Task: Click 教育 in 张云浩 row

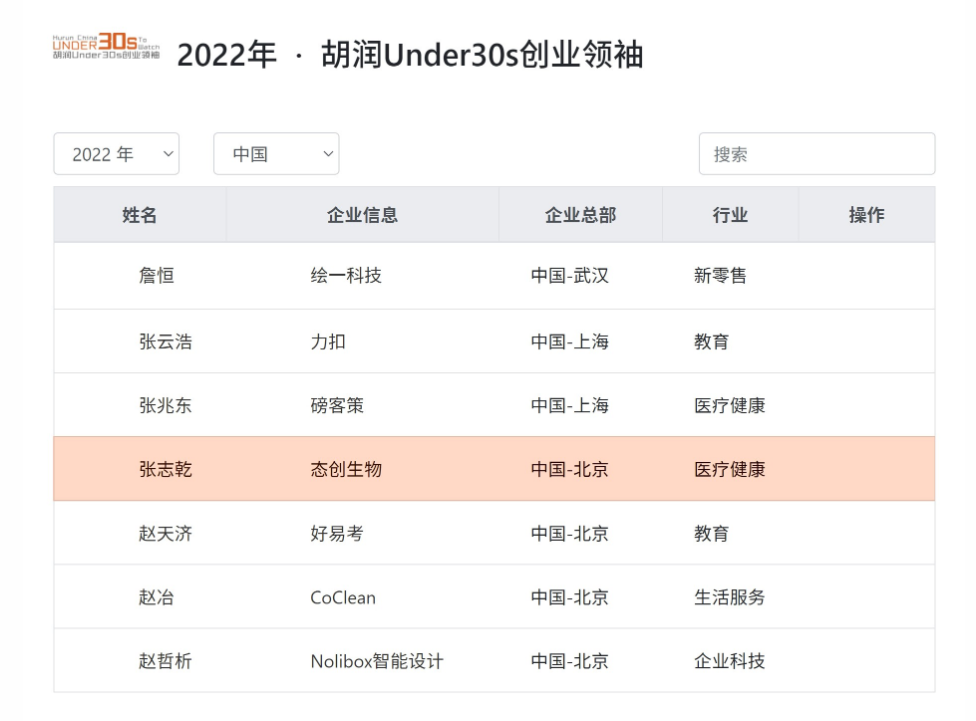Action: (x=711, y=341)
